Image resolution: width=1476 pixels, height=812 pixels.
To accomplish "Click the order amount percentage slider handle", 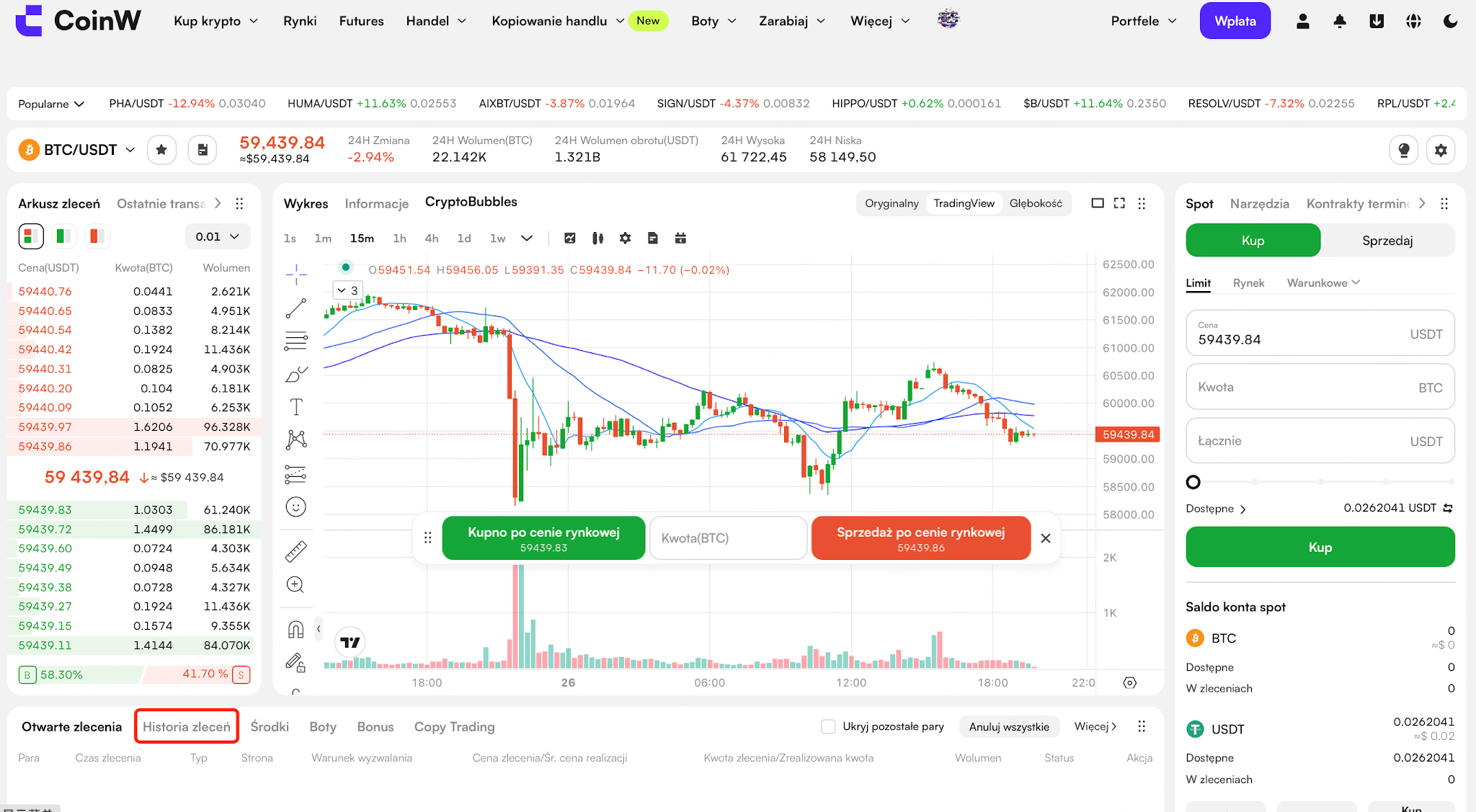I will pos(1193,482).
